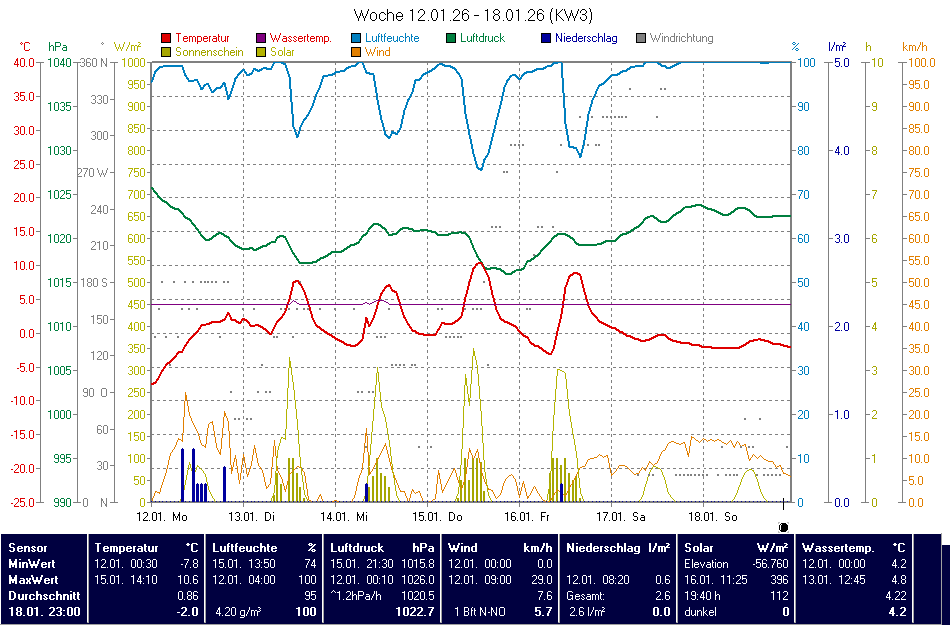The height and width of the screenshot is (625, 950).
Task: Click the orange Wind legend square
Action: pos(356,52)
